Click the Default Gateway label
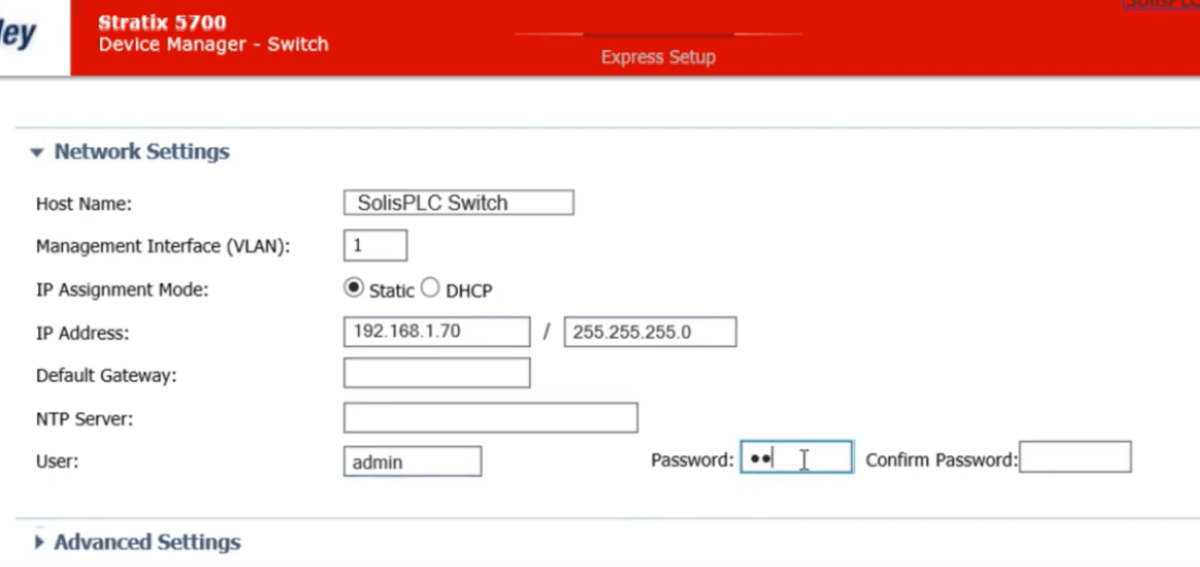The width and height of the screenshot is (1200, 567). click(x=106, y=376)
